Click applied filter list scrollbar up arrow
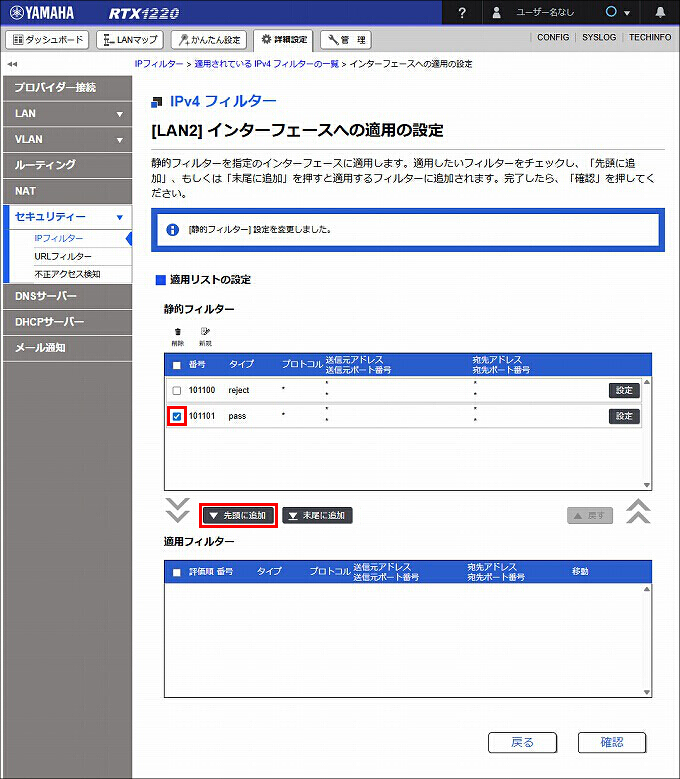Viewport: 680px width, 779px height. tap(647, 589)
